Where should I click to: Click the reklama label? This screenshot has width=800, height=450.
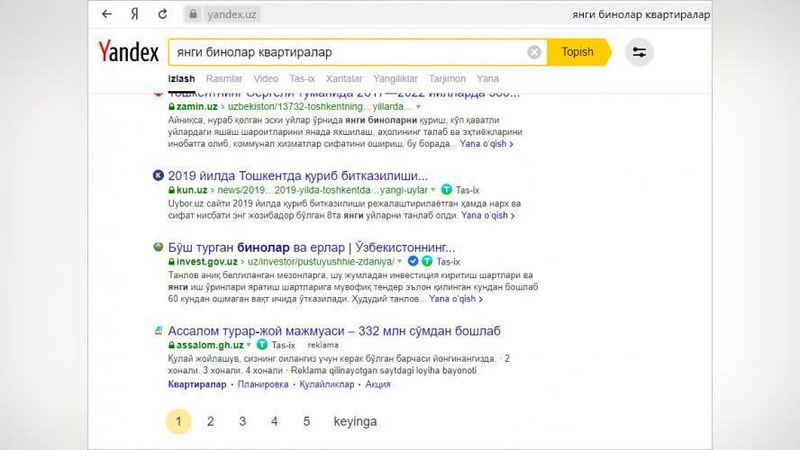click(x=323, y=345)
